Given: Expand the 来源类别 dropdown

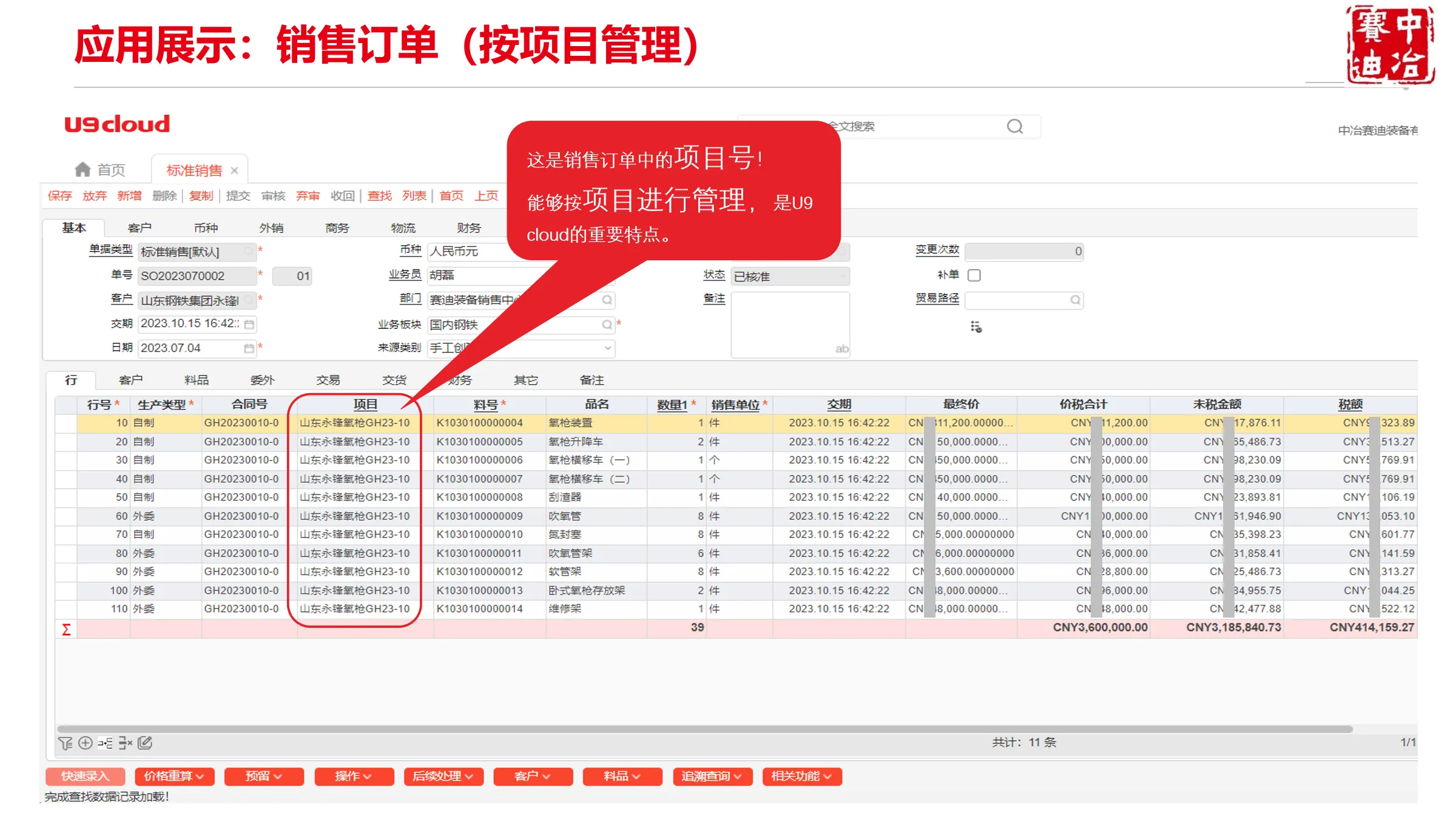Looking at the screenshot, I should tap(607, 348).
